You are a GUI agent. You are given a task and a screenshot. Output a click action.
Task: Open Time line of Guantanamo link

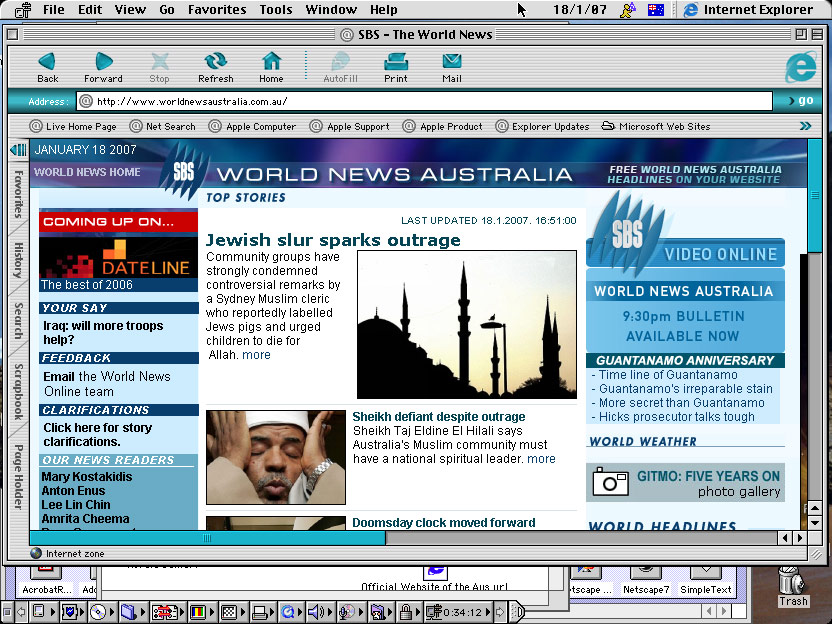coord(668,375)
